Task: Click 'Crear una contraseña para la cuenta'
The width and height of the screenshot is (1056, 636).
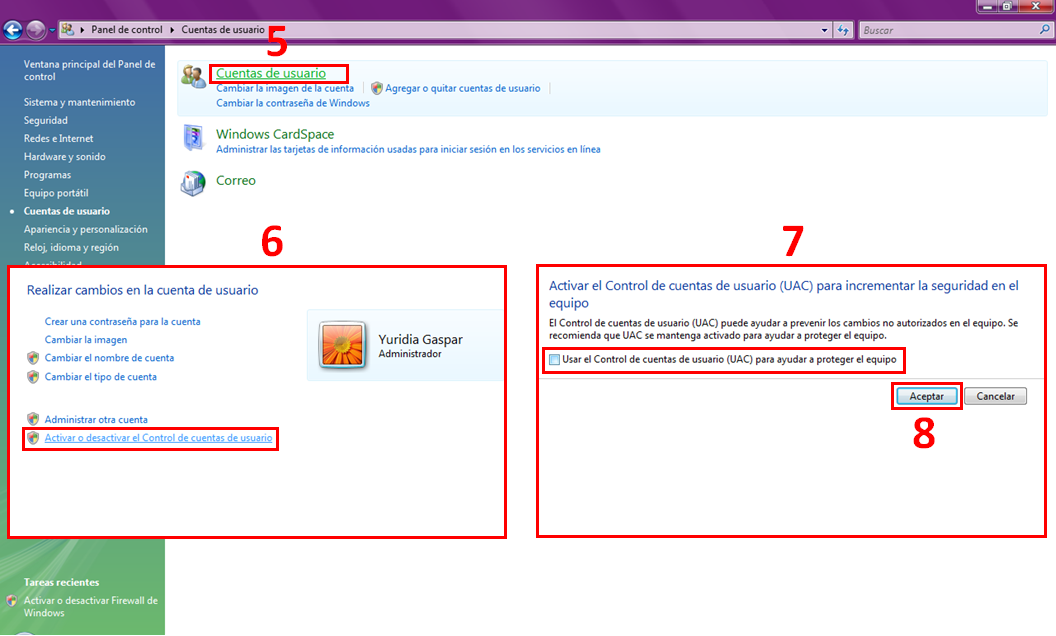Action: click(x=123, y=322)
